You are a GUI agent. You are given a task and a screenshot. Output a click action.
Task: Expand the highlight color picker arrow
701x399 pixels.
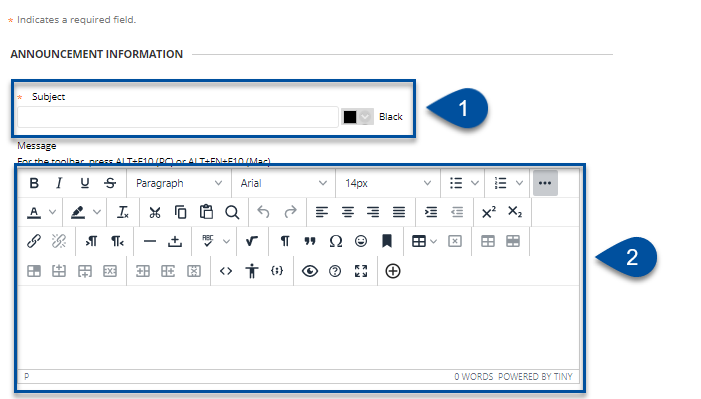(97, 212)
